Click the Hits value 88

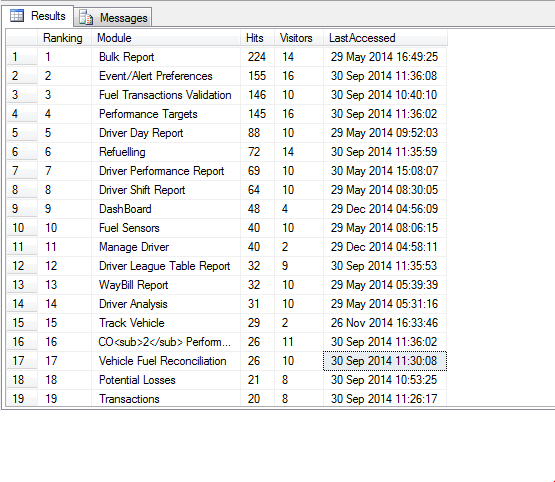coord(257,133)
